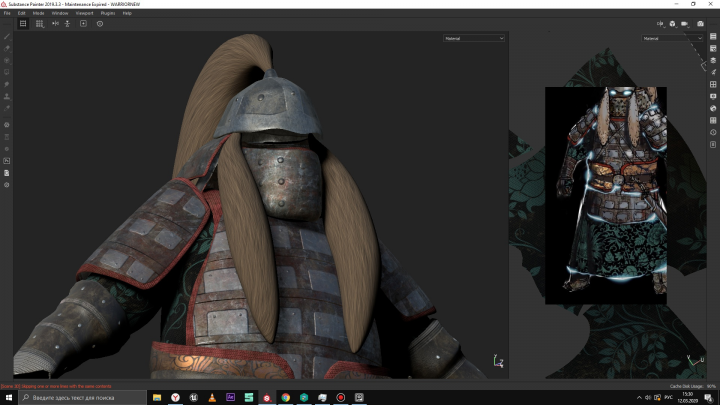Image resolution: width=720 pixels, height=405 pixels.
Task: Open the Plugins menu
Action: tap(106, 13)
